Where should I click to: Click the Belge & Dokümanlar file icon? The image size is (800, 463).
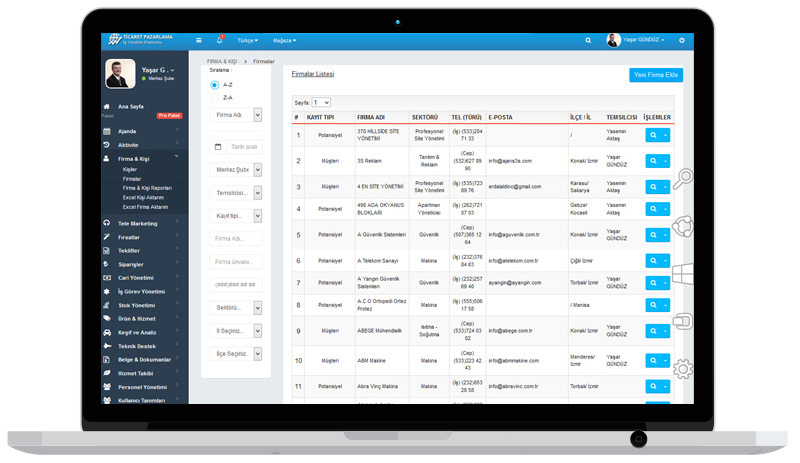tap(107, 359)
